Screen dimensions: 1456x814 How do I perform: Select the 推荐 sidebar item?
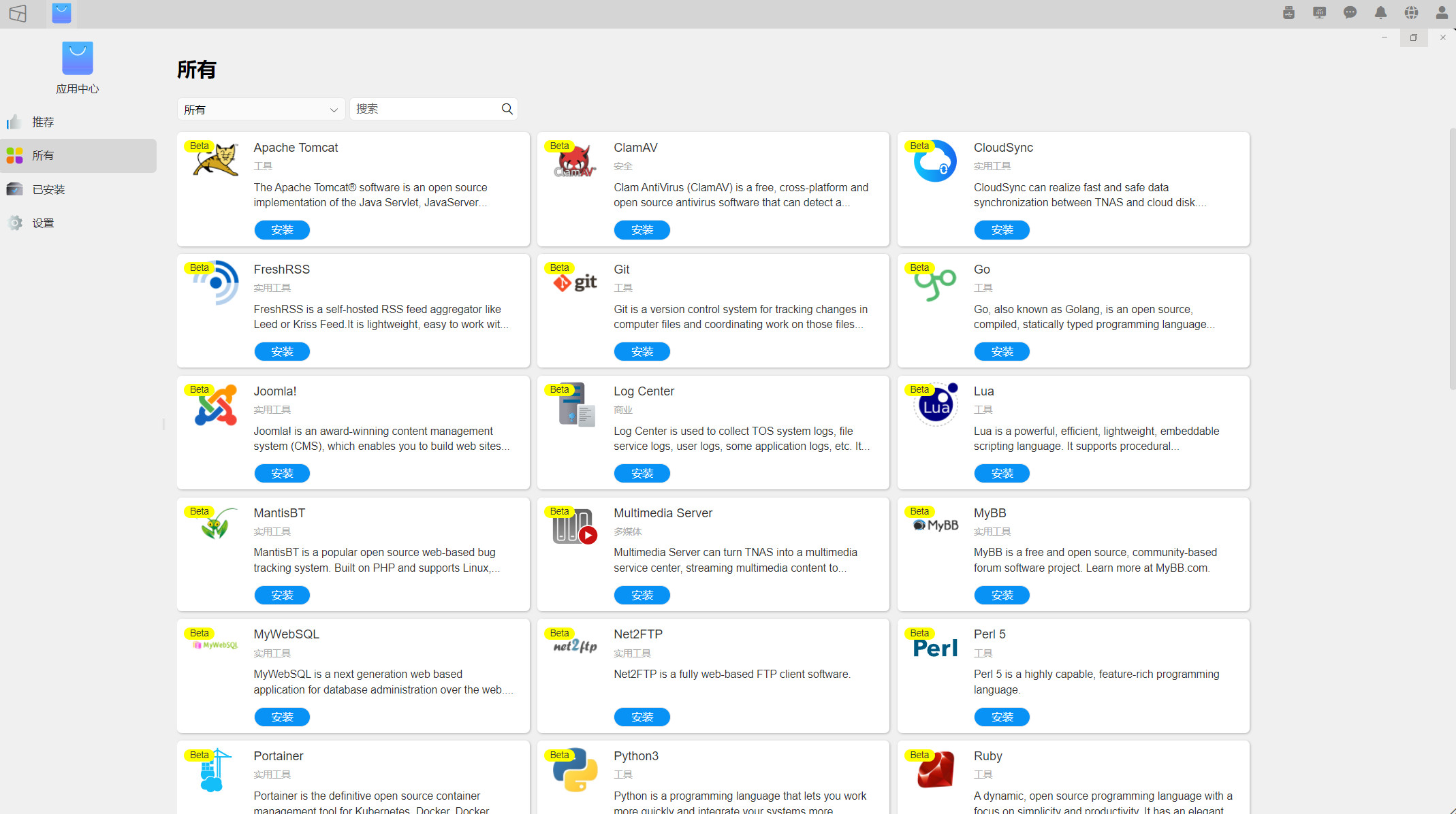pos(78,122)
